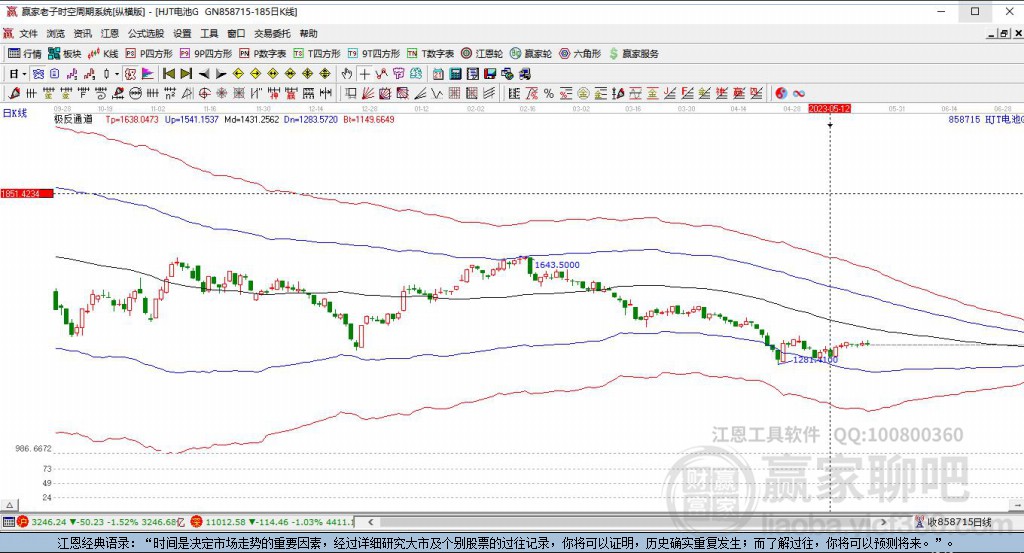The height and width of the screenshot is (553, 1024).
Task: Click the horizontal scrollbar right arrow
Action: 884,522
